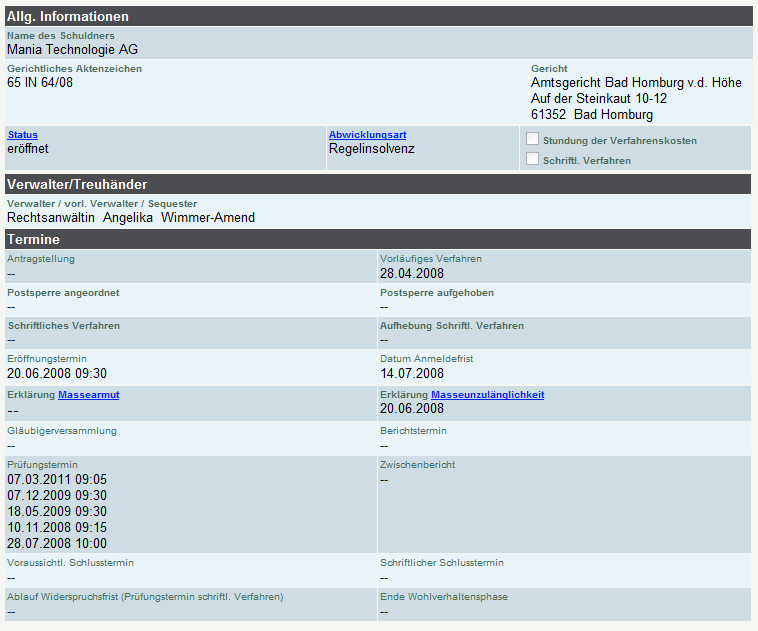Follow the Massearmut link

click(88, 395)
